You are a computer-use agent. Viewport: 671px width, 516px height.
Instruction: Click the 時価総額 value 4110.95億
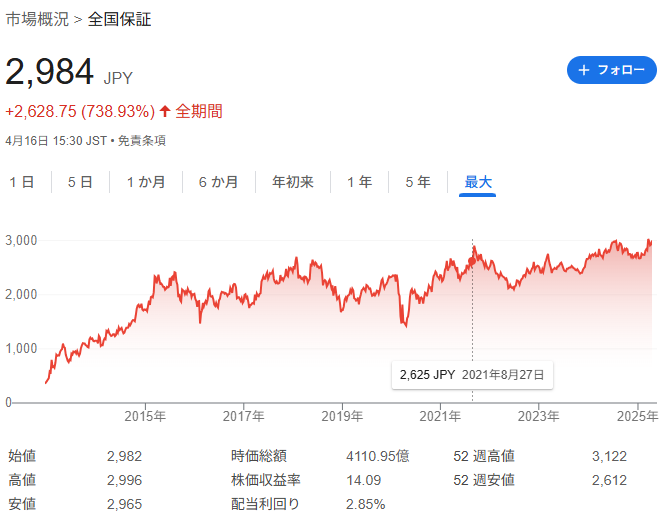[x=377, y=457]
